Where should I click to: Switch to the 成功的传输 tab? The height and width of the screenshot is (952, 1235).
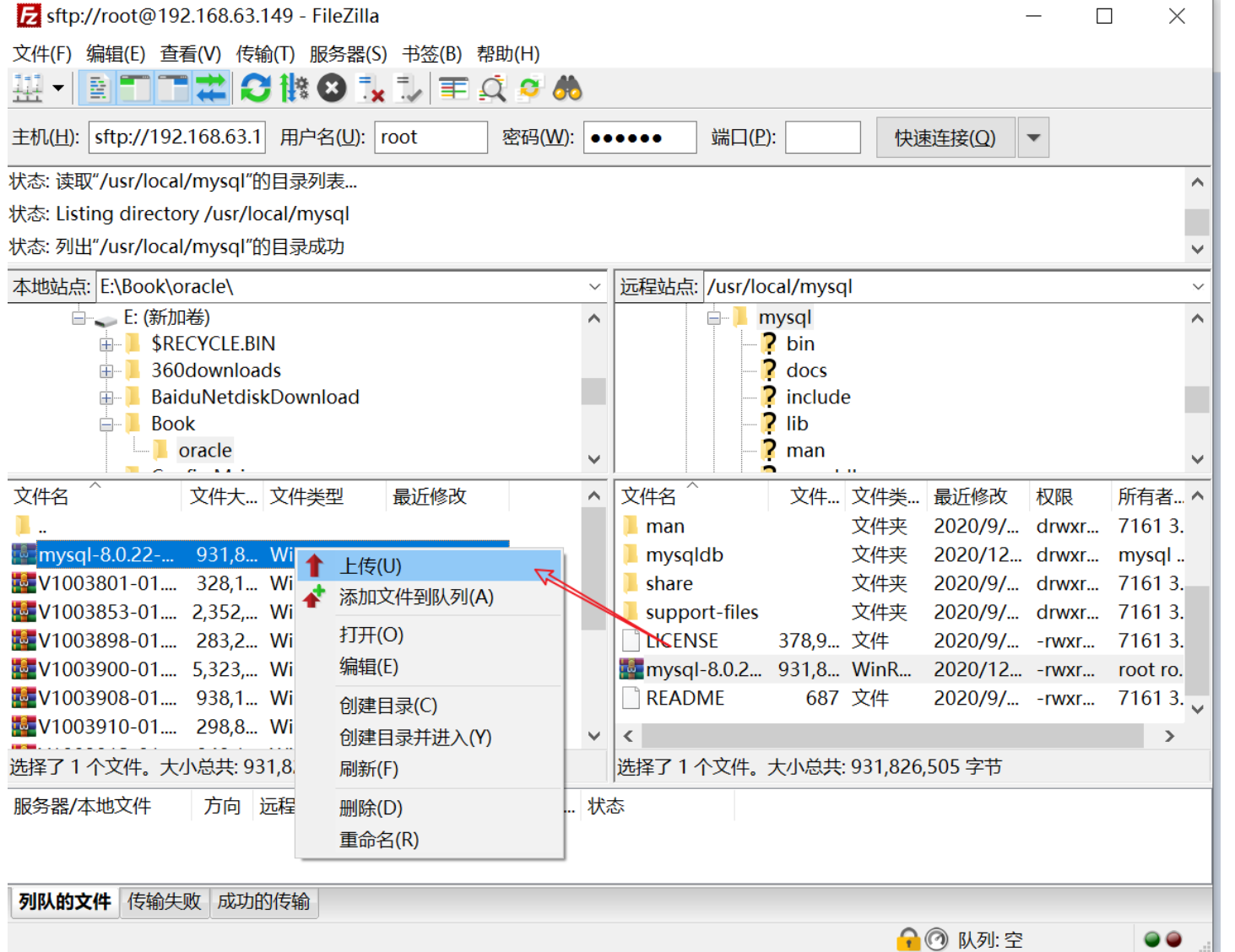(x=263, y=901)
